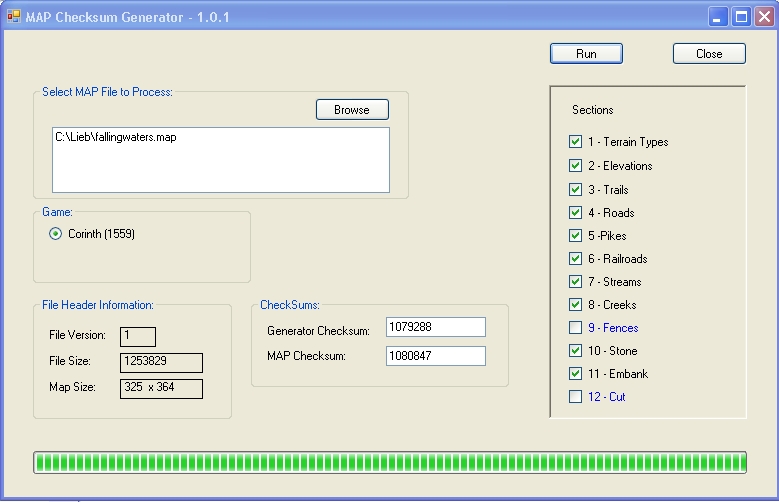The width and height of the screenshot is (779, 502).
Task: Click the File Version field
Action: tap(138, 336)
